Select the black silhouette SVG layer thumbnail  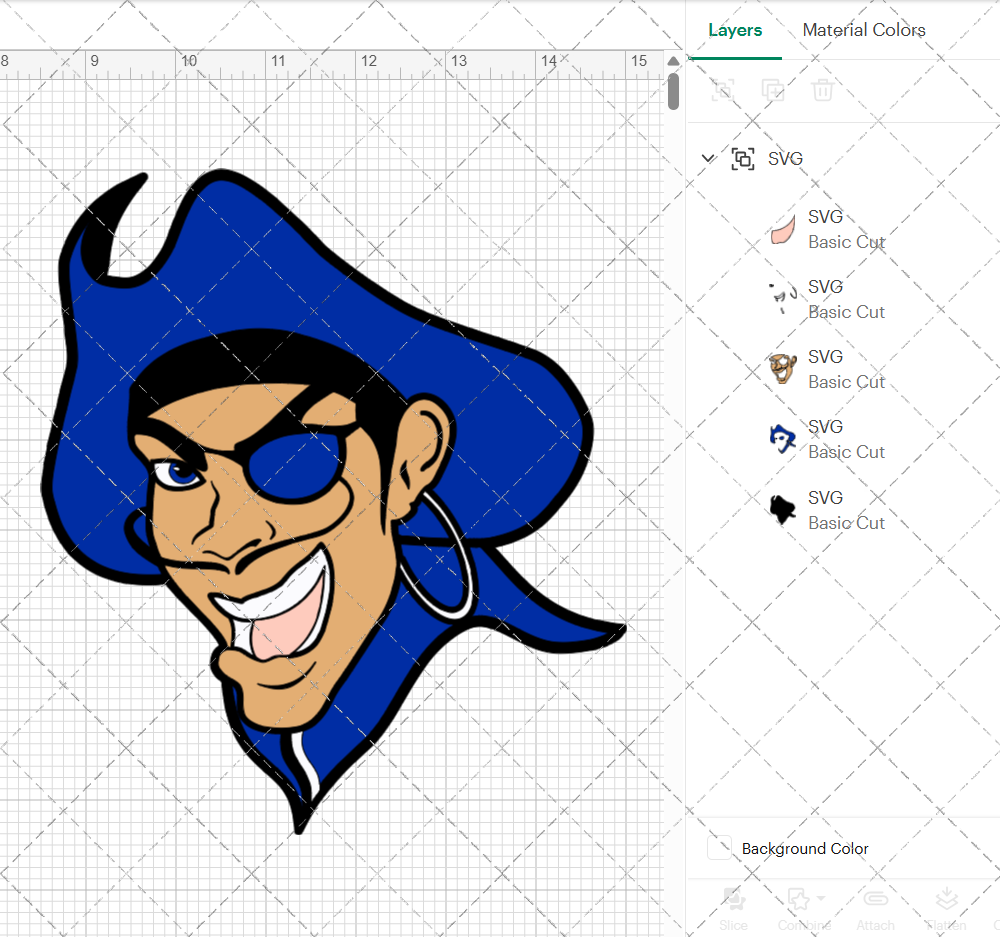coord(783,510)
